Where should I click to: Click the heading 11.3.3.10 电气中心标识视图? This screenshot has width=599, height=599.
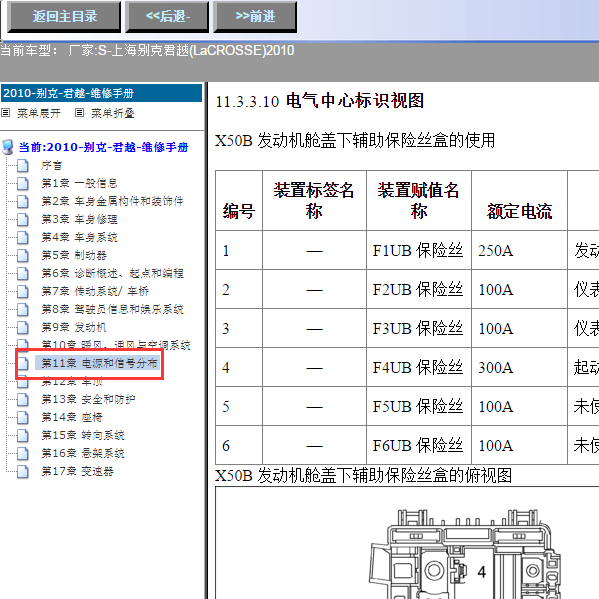pyautogui.click(x=320, y=101)
